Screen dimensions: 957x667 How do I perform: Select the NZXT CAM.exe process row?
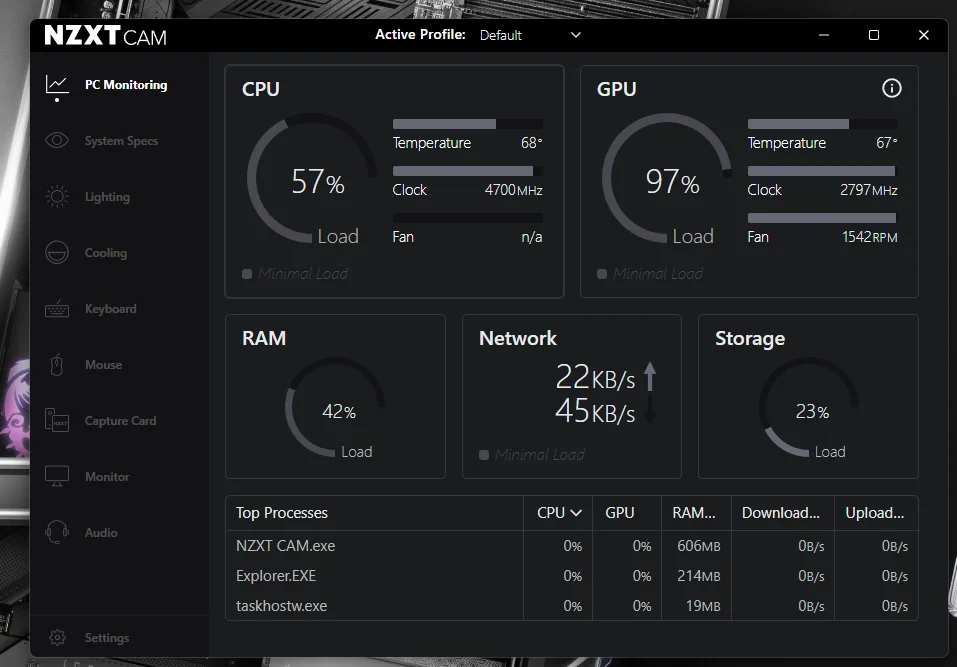286,546
